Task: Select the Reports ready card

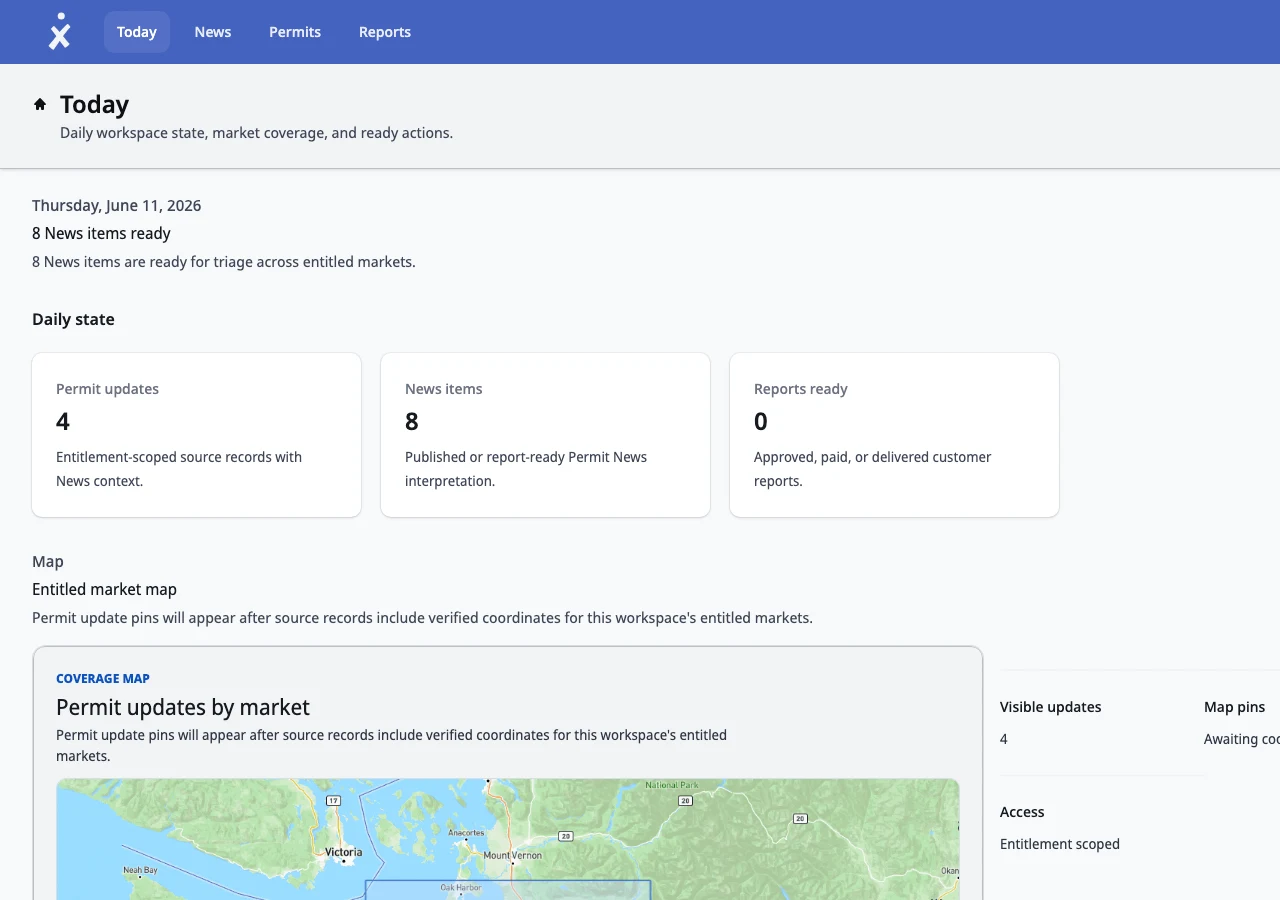Action: click(894, 435)
